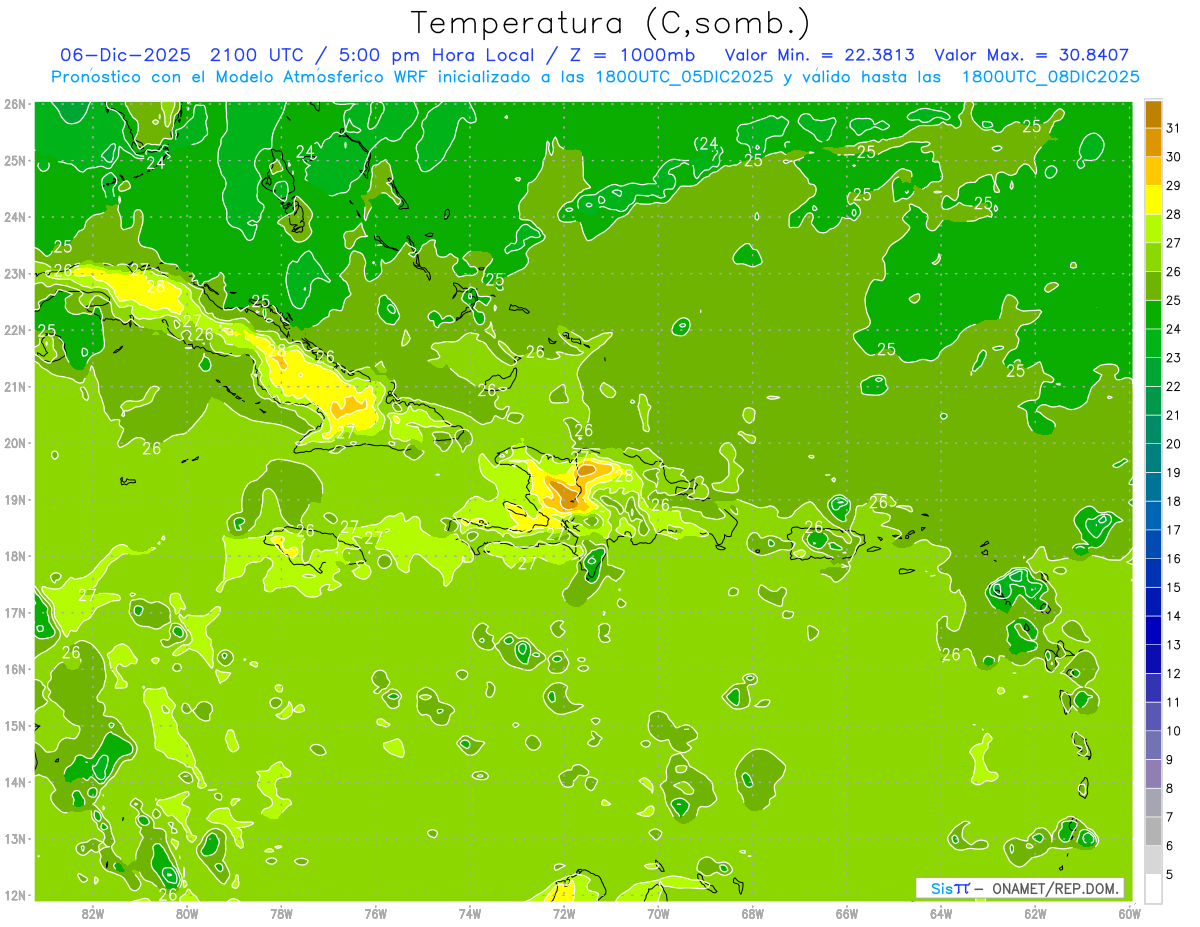Click the color scale label '31'

[x=1174, y=128]
